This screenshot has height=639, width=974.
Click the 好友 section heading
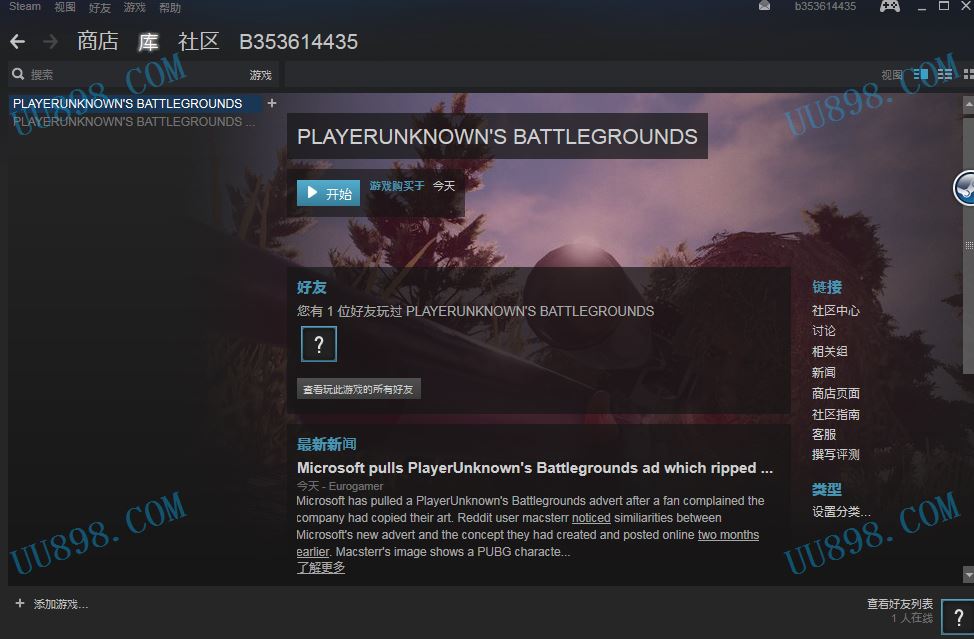312,287
